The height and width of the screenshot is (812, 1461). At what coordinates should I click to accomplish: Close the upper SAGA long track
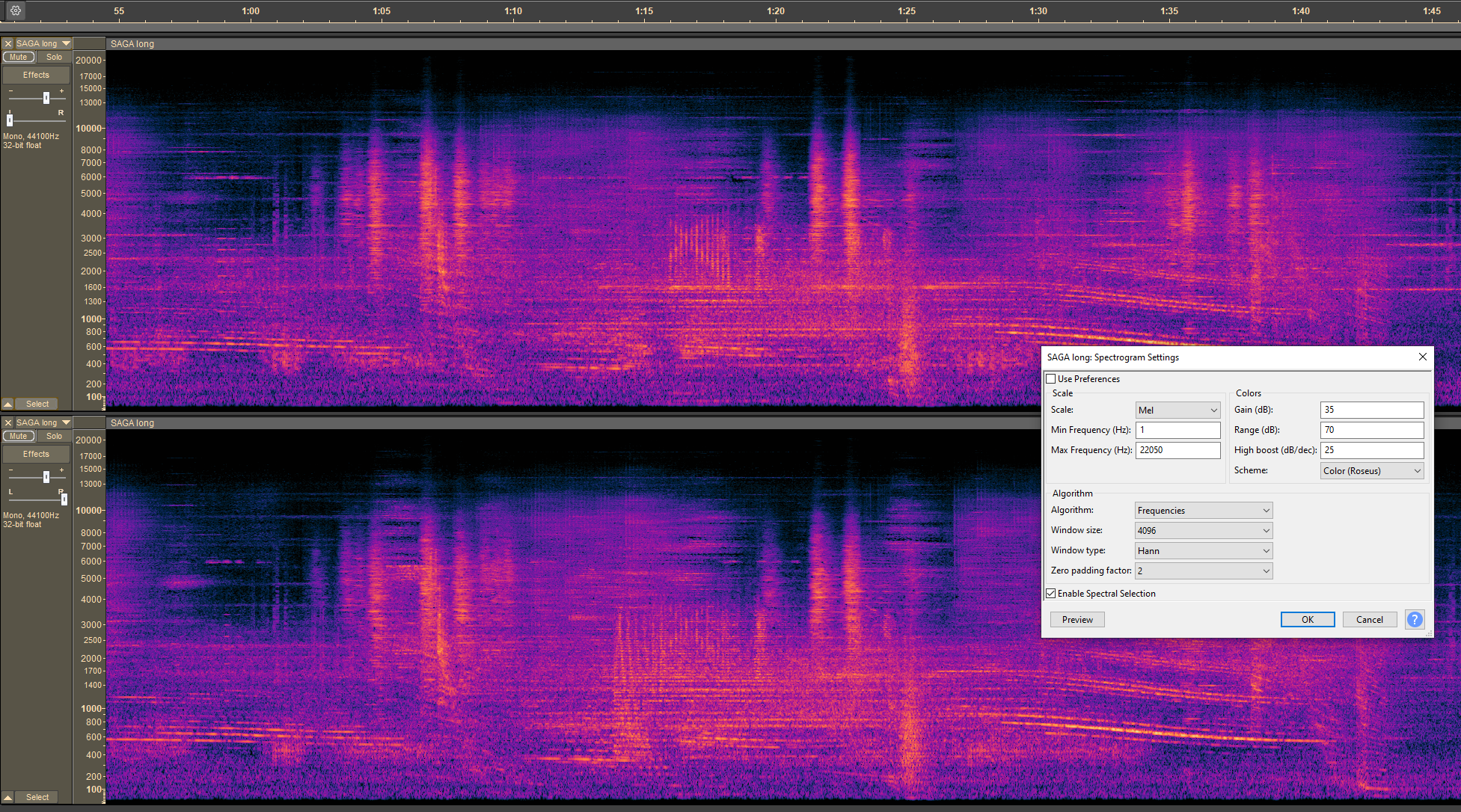click(8, 43)
